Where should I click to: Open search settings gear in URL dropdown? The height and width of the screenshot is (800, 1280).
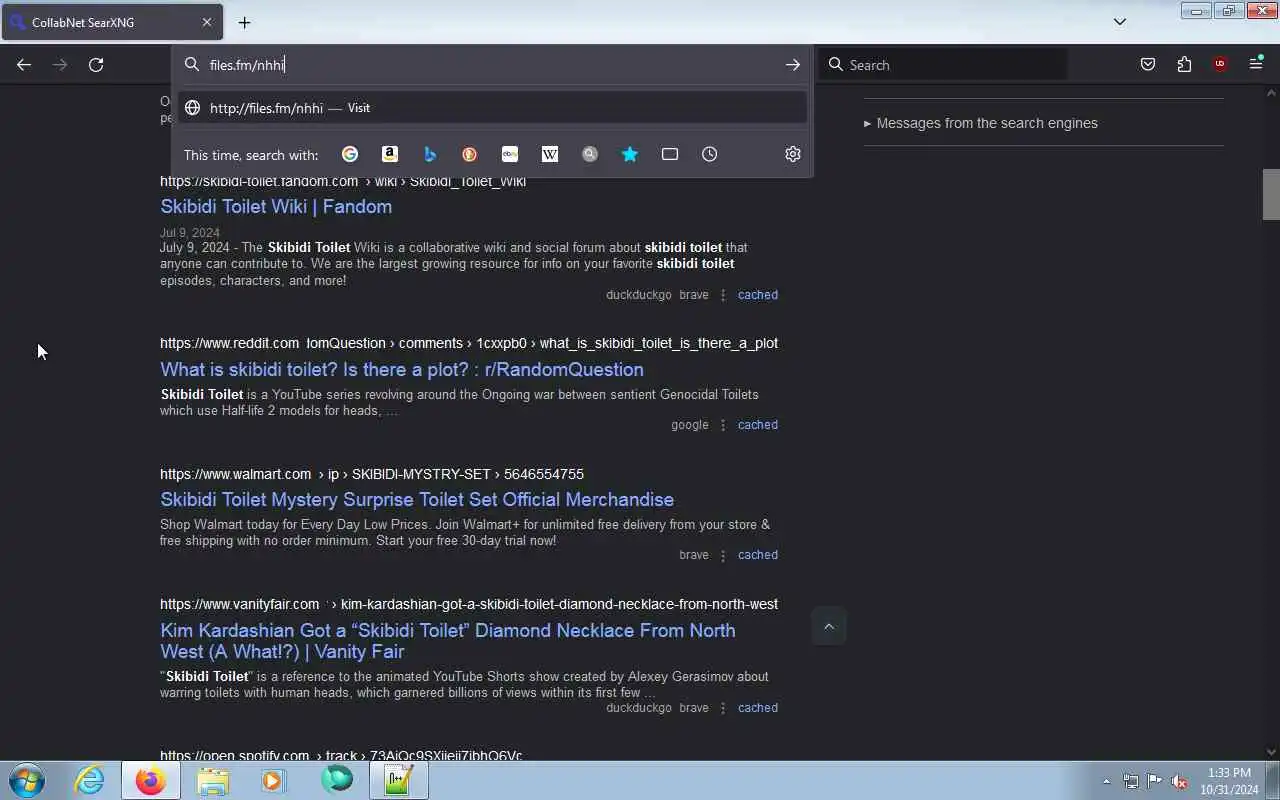click(x=793, y=154)
